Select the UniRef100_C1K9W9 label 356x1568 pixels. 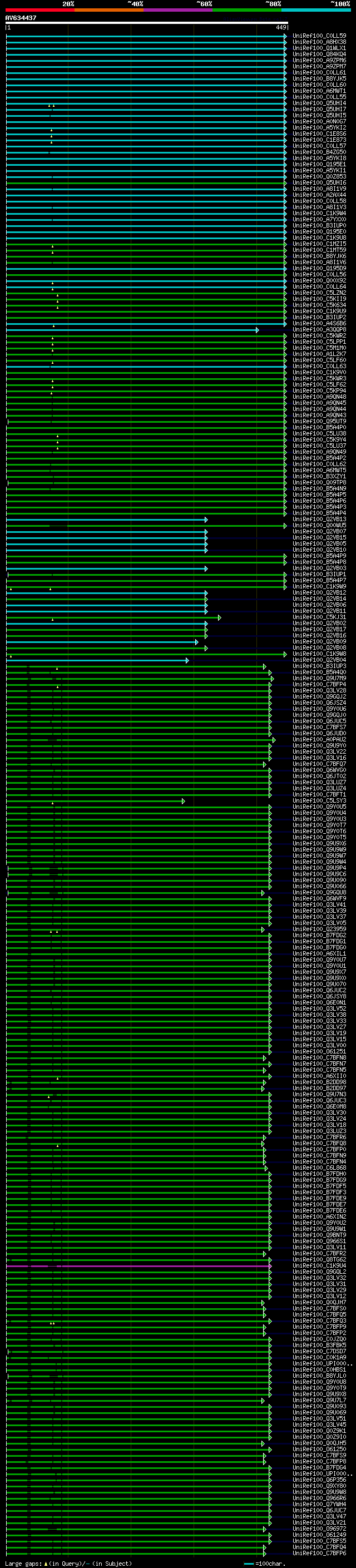(x=319, y=587)
